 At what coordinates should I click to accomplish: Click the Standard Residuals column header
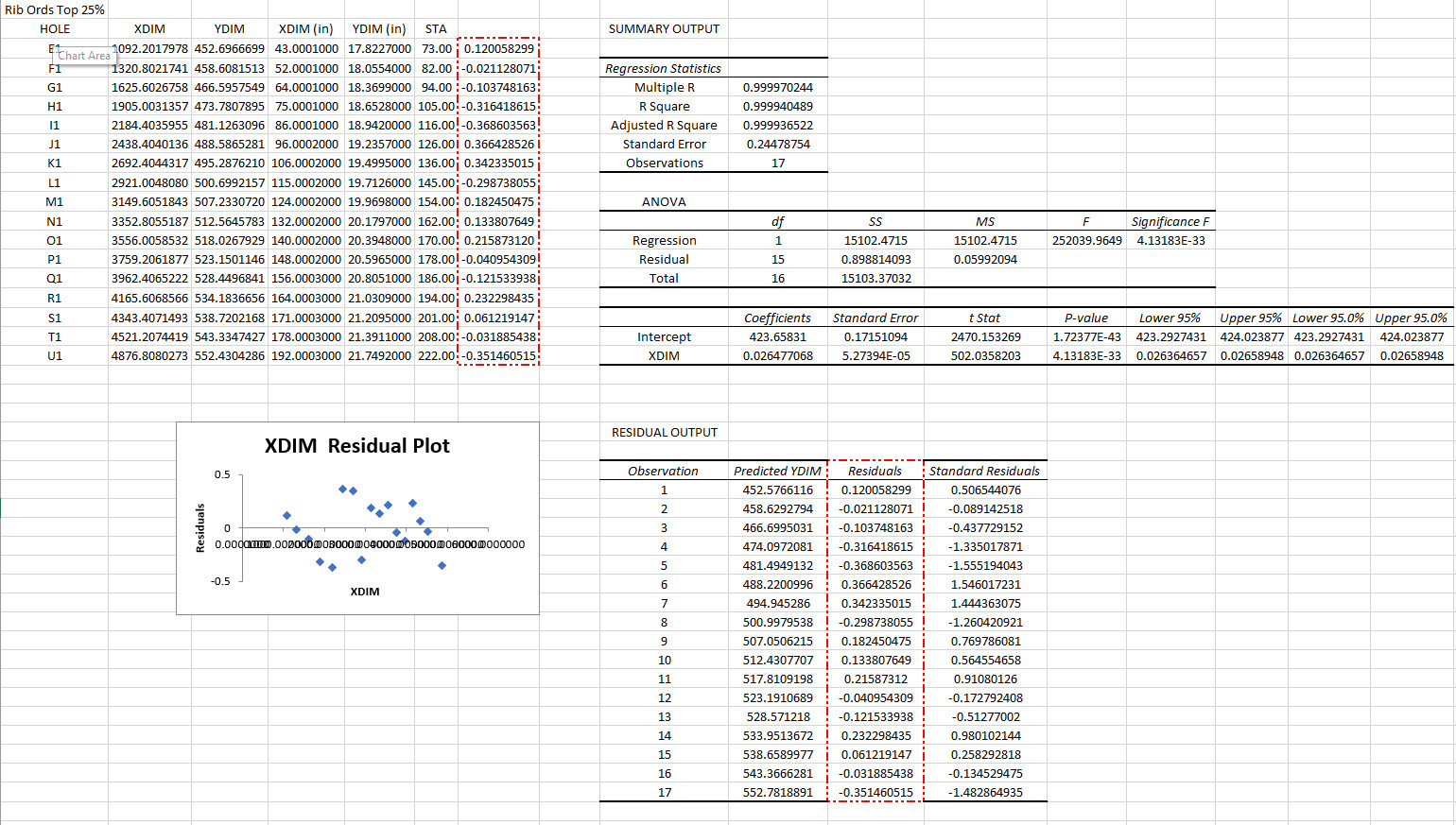[983, 472]
